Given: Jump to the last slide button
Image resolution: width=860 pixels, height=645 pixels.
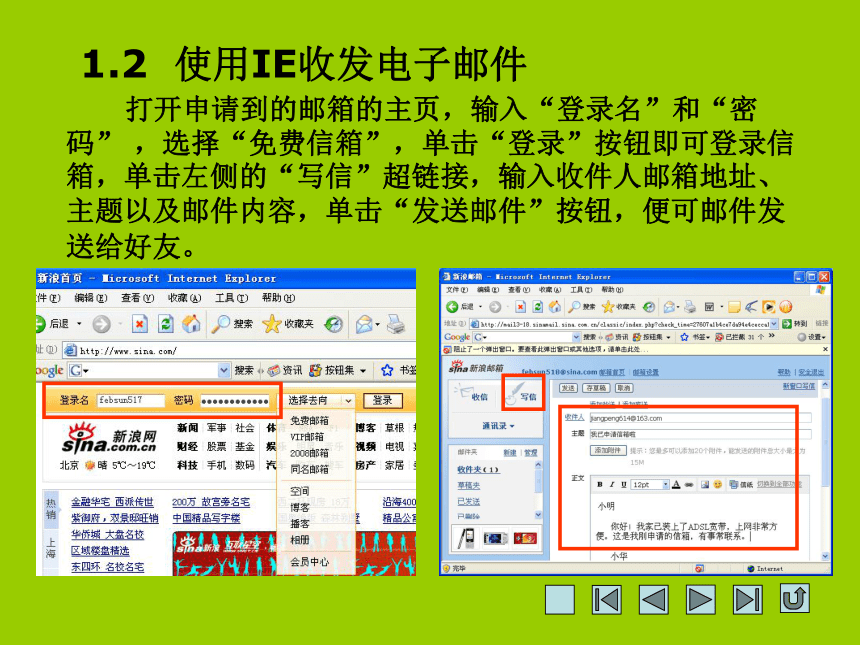Looking at the screenshot, I should pos(748,599).
